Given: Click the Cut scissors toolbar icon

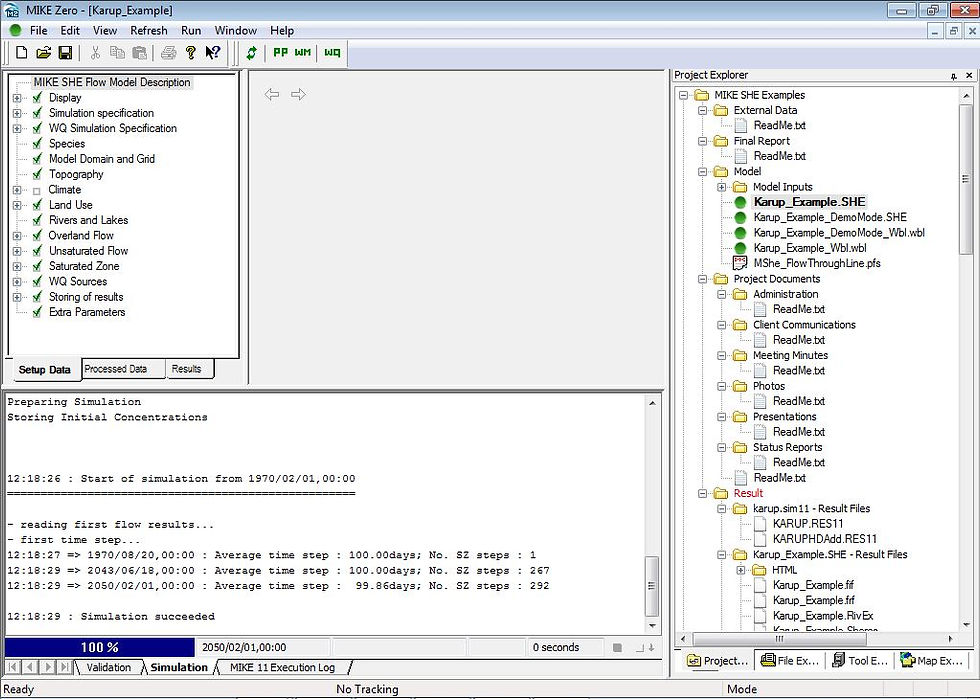Looking at the screenshot, I should 96,53.
